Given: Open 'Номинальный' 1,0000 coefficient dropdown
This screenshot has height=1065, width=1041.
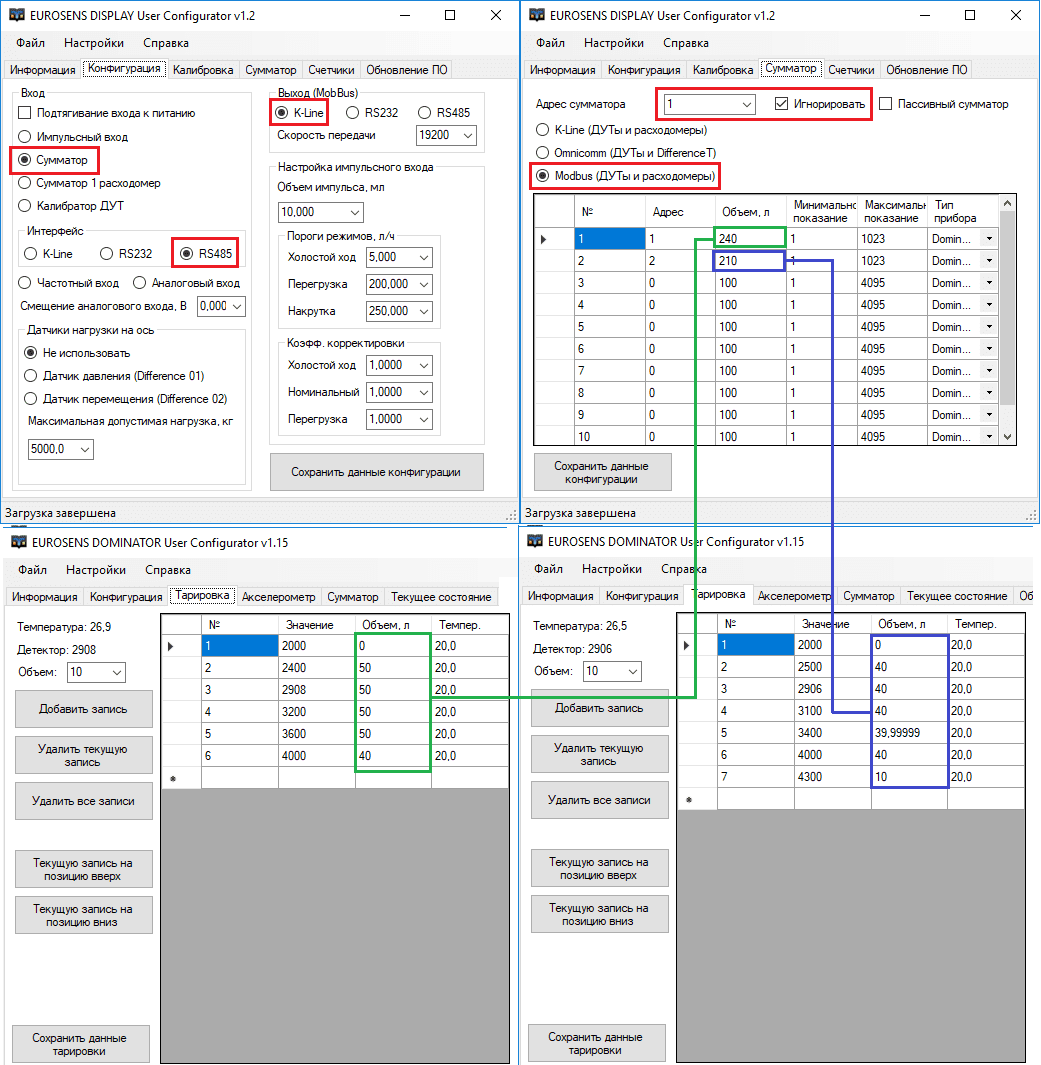Looking at the screenshot, I should tap(424, 393).
